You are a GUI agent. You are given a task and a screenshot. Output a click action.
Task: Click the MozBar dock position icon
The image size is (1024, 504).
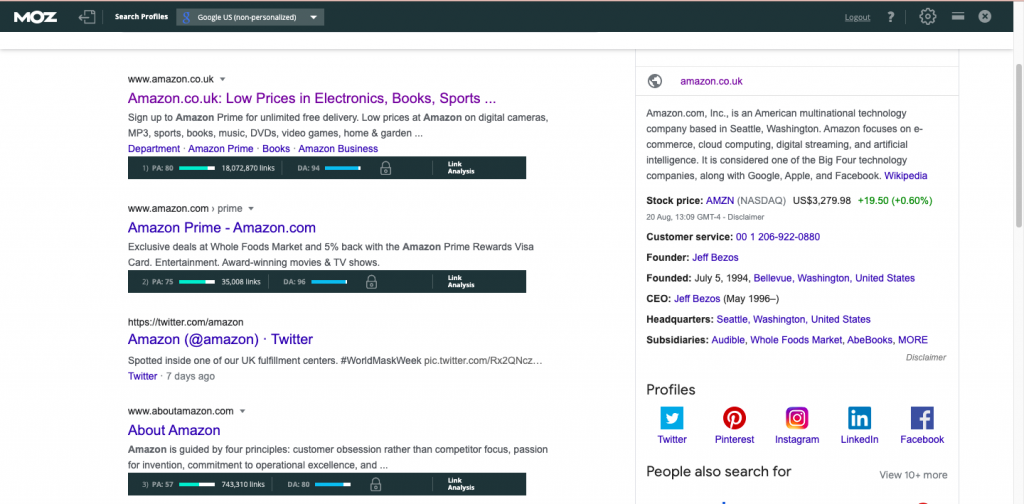pos(958,16)
